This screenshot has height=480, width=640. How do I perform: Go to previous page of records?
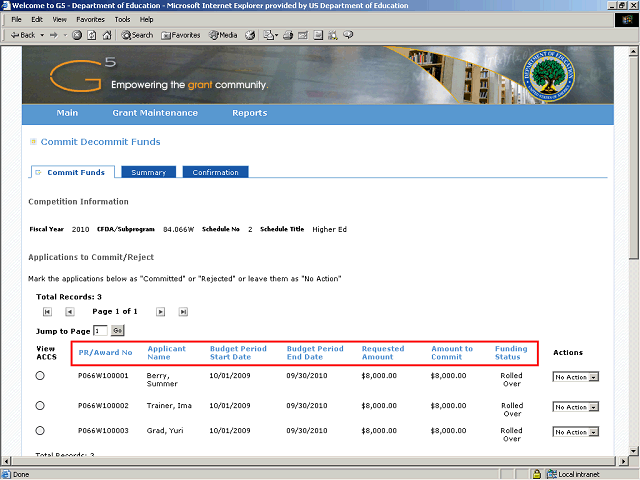[69, 312]
